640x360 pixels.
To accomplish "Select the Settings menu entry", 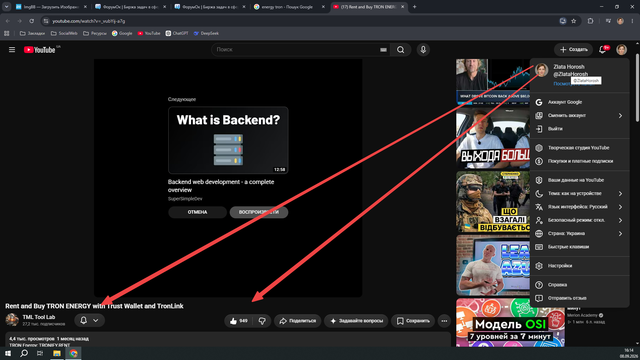I will coord(579,266).
